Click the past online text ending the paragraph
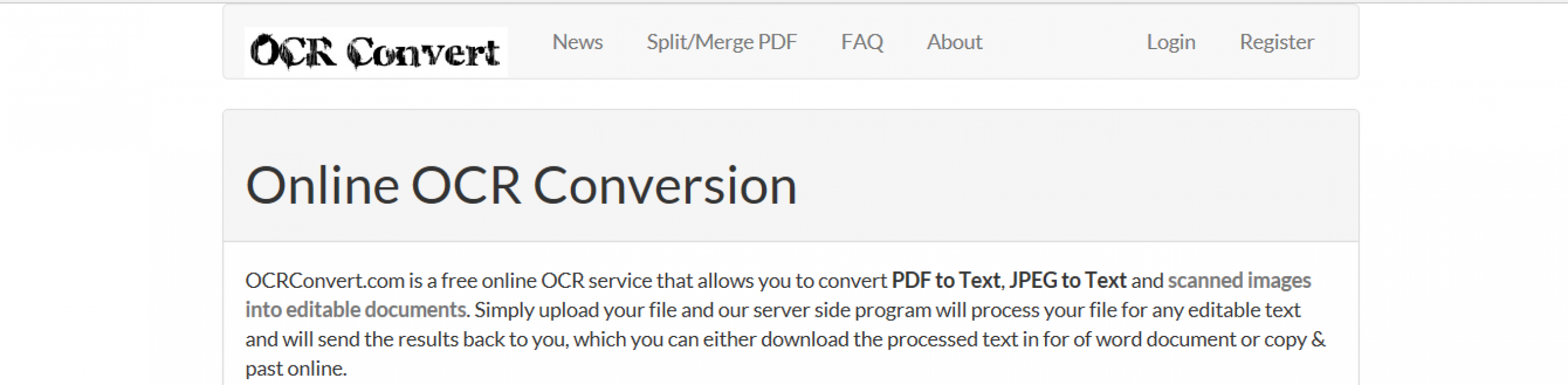Screen dimensions: 1568x385 296,368
